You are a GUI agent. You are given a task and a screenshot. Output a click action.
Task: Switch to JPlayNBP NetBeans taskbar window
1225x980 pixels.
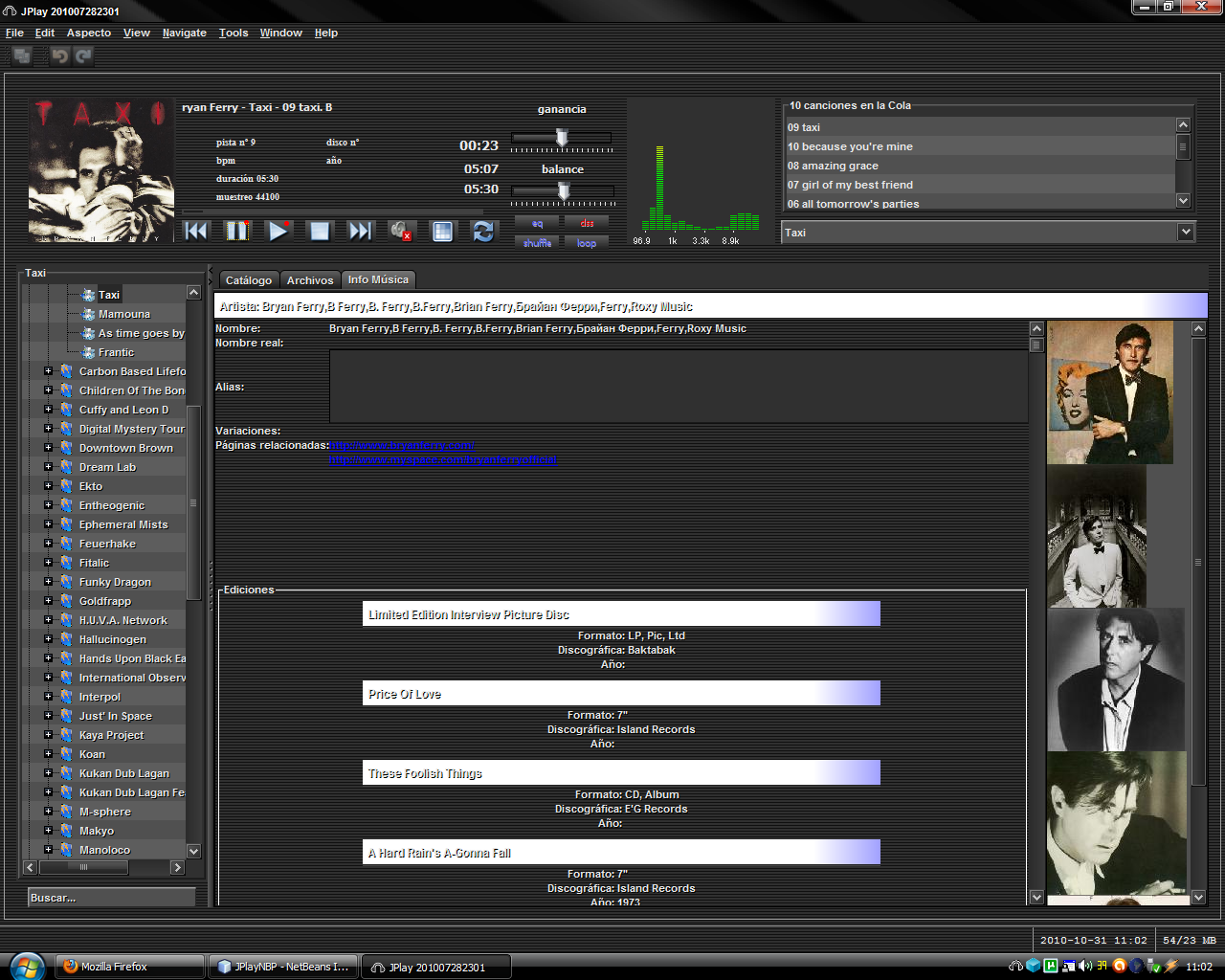pos(283,967)
